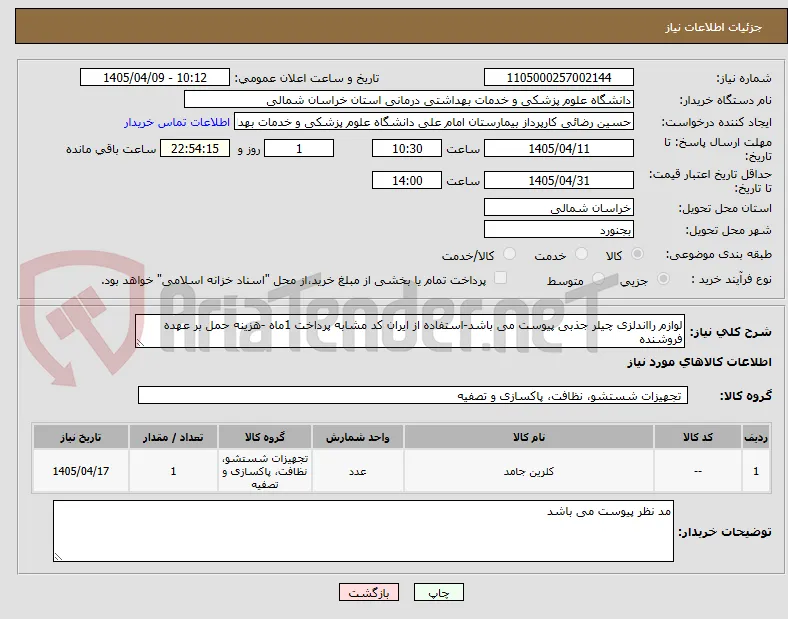Click the بازگشت (back) button
Image resolution: width=788 pixels, height=619 pixels.
click(368, 592)
